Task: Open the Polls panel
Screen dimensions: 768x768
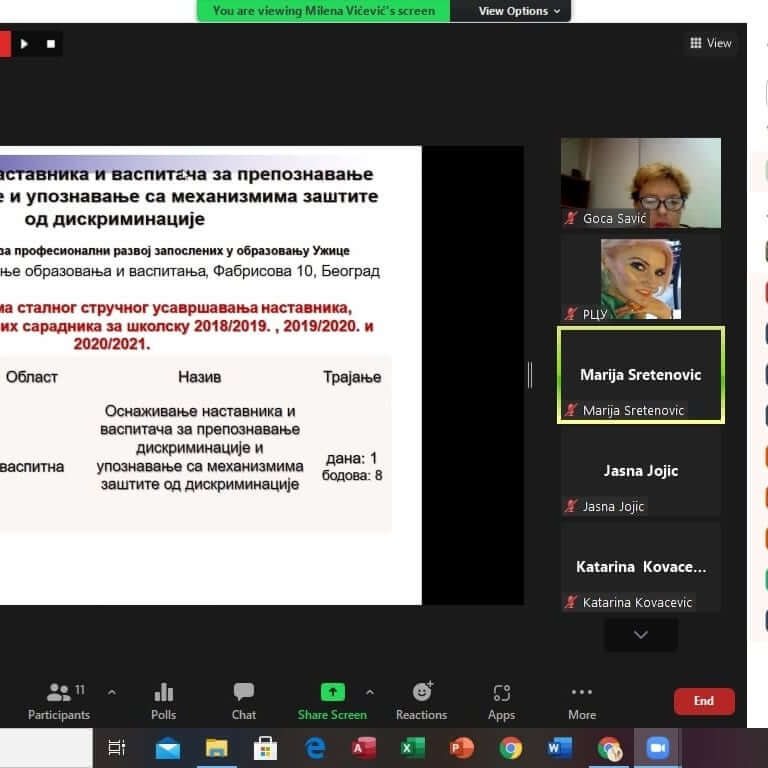Action: [x=164, y=700]
